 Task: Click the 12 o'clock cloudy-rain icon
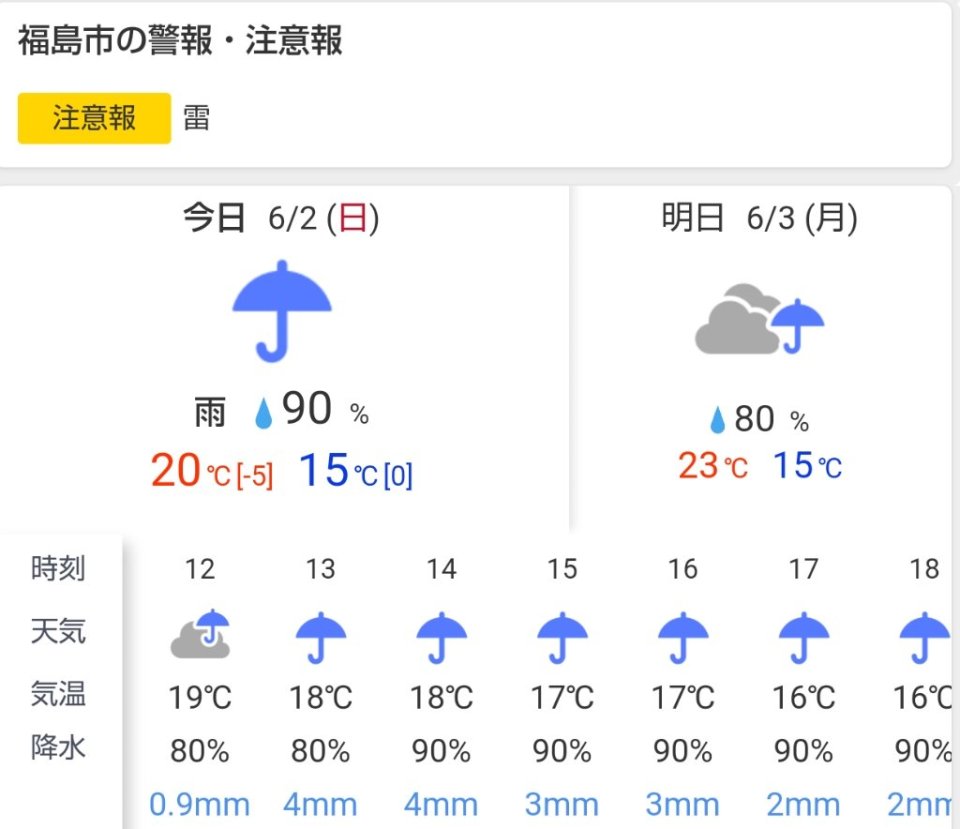(200, 634)
